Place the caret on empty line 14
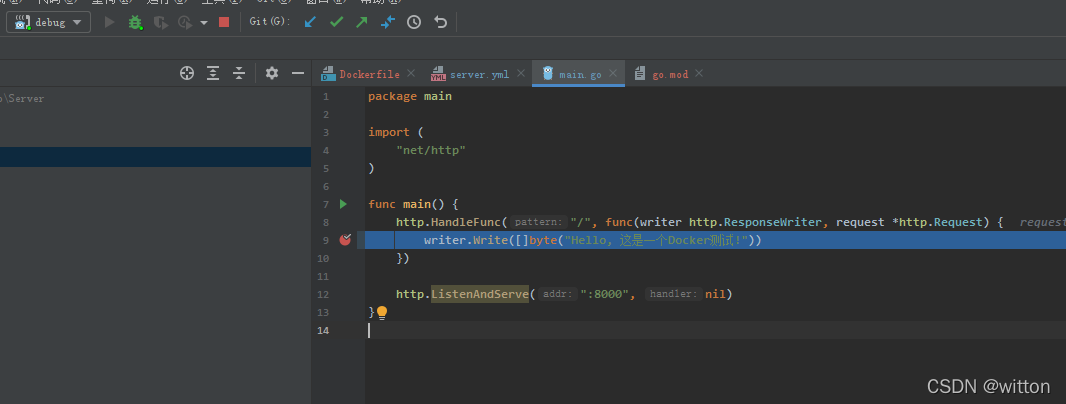1066x404 pixels. [715, 331]
